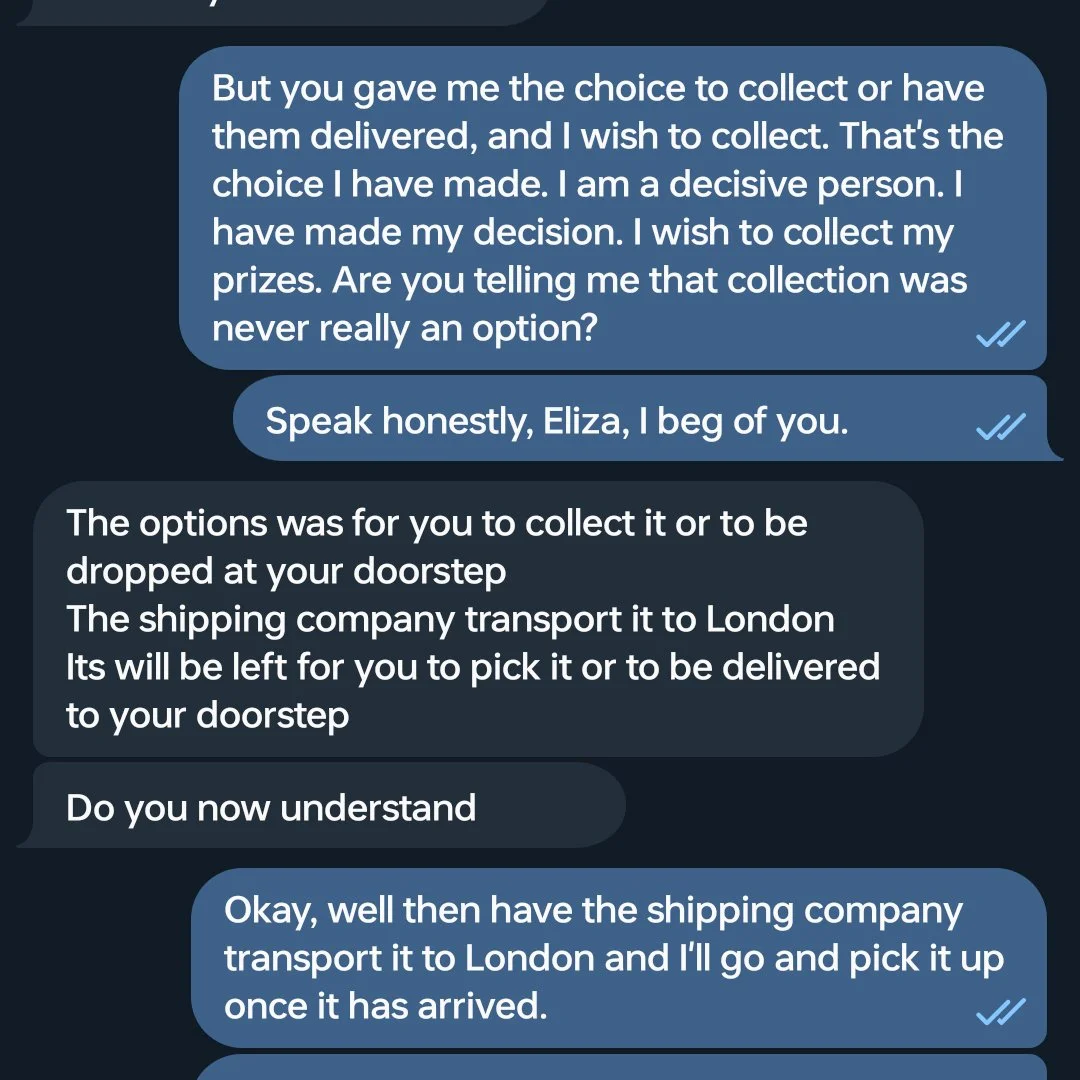The width and height of the screenshot is (1080, 1080).
Task: Tap the words 'once it has arrived.'
Action: coord(386,1006)
